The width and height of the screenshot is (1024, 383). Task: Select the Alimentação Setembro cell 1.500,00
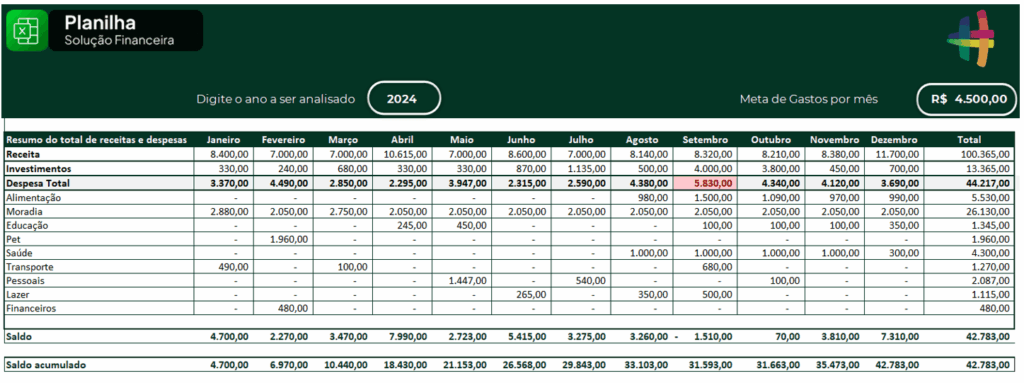pyautogui.click(x=706, y=197)
